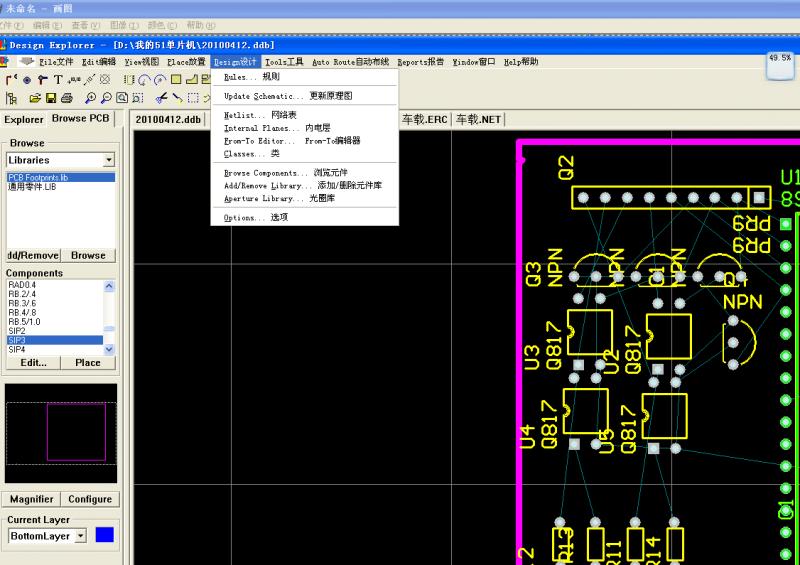Open the Current Layer BottomLayer dropdown

[x=81, y=536]
